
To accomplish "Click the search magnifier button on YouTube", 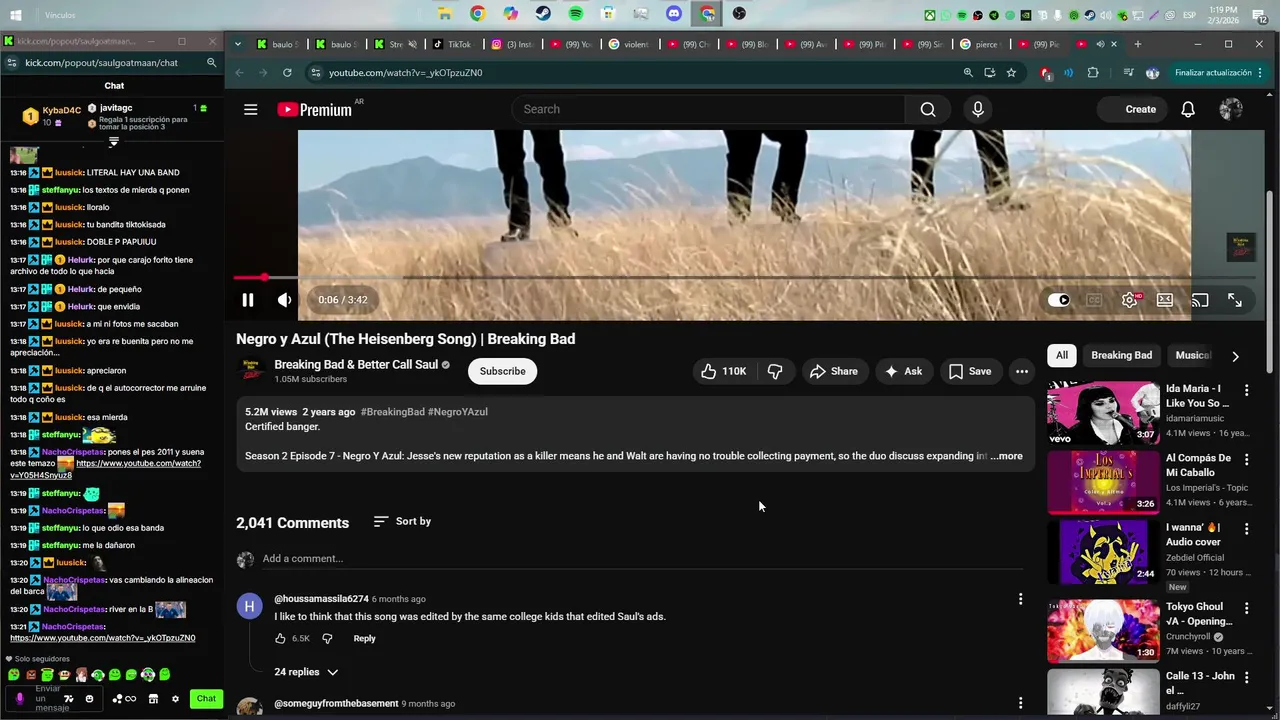I will pyautogui.click(x=928, y=109).
